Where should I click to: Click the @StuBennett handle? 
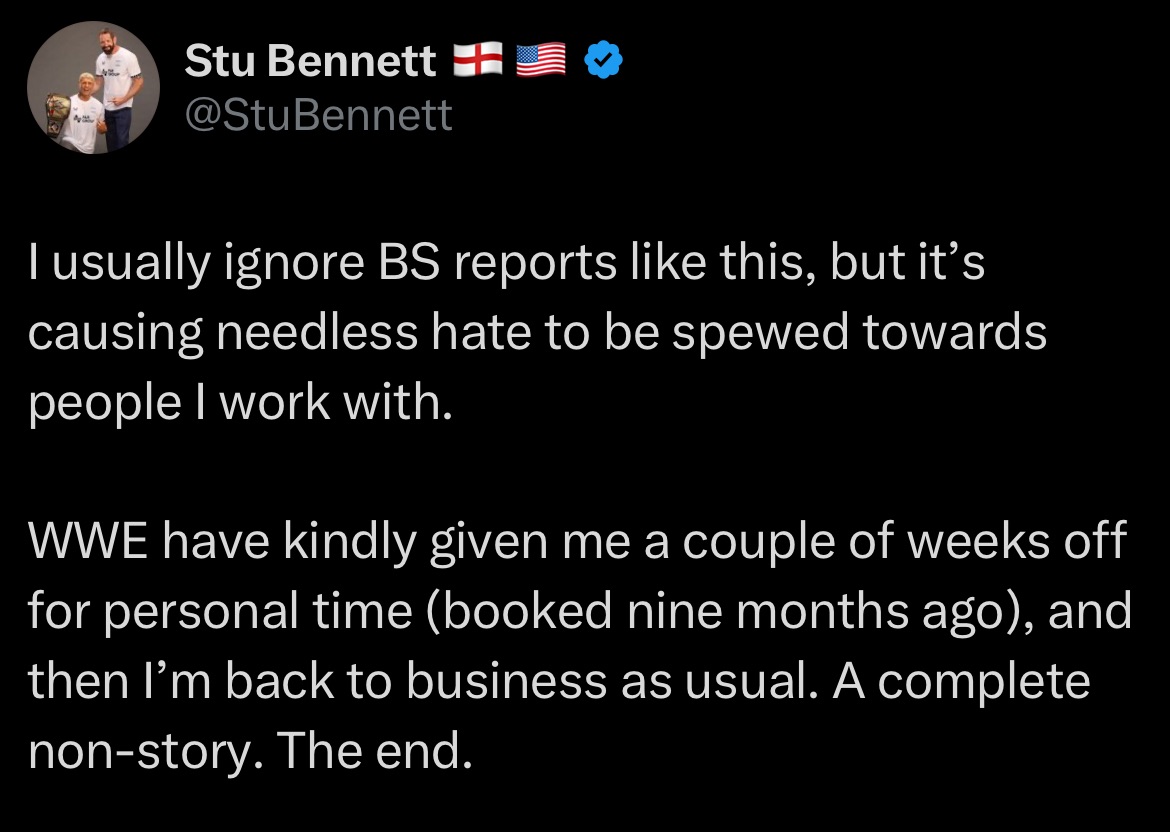point(319,115)
